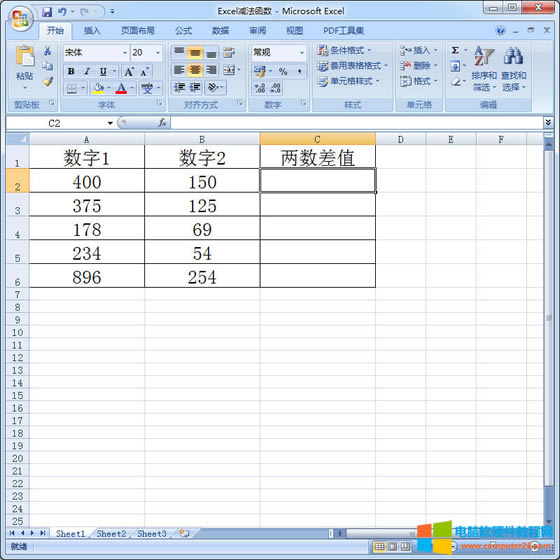The image size is (560, 560).
Task: Open the number format dropdown
Action: (x=302, y=53)
